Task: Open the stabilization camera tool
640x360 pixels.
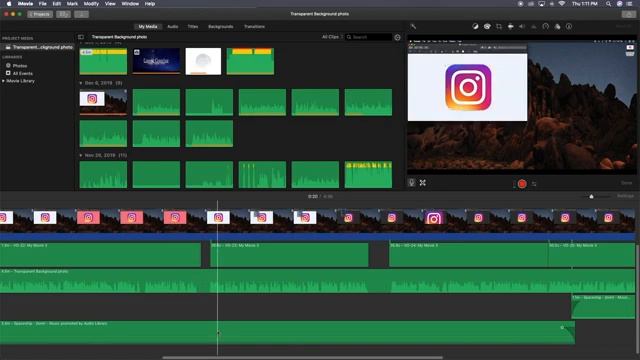Action: (510, 27)
